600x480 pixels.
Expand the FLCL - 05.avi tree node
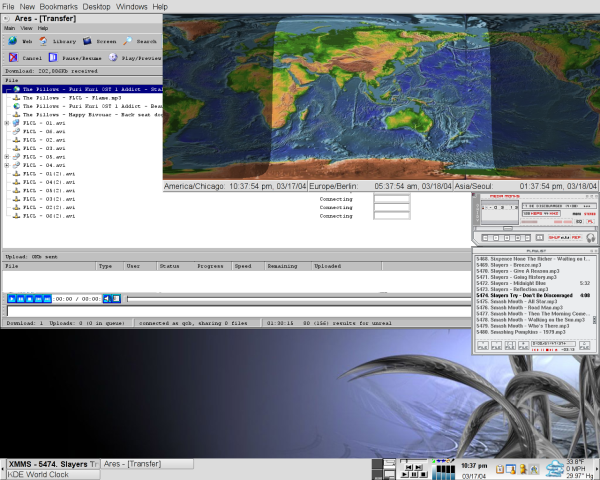7,156
